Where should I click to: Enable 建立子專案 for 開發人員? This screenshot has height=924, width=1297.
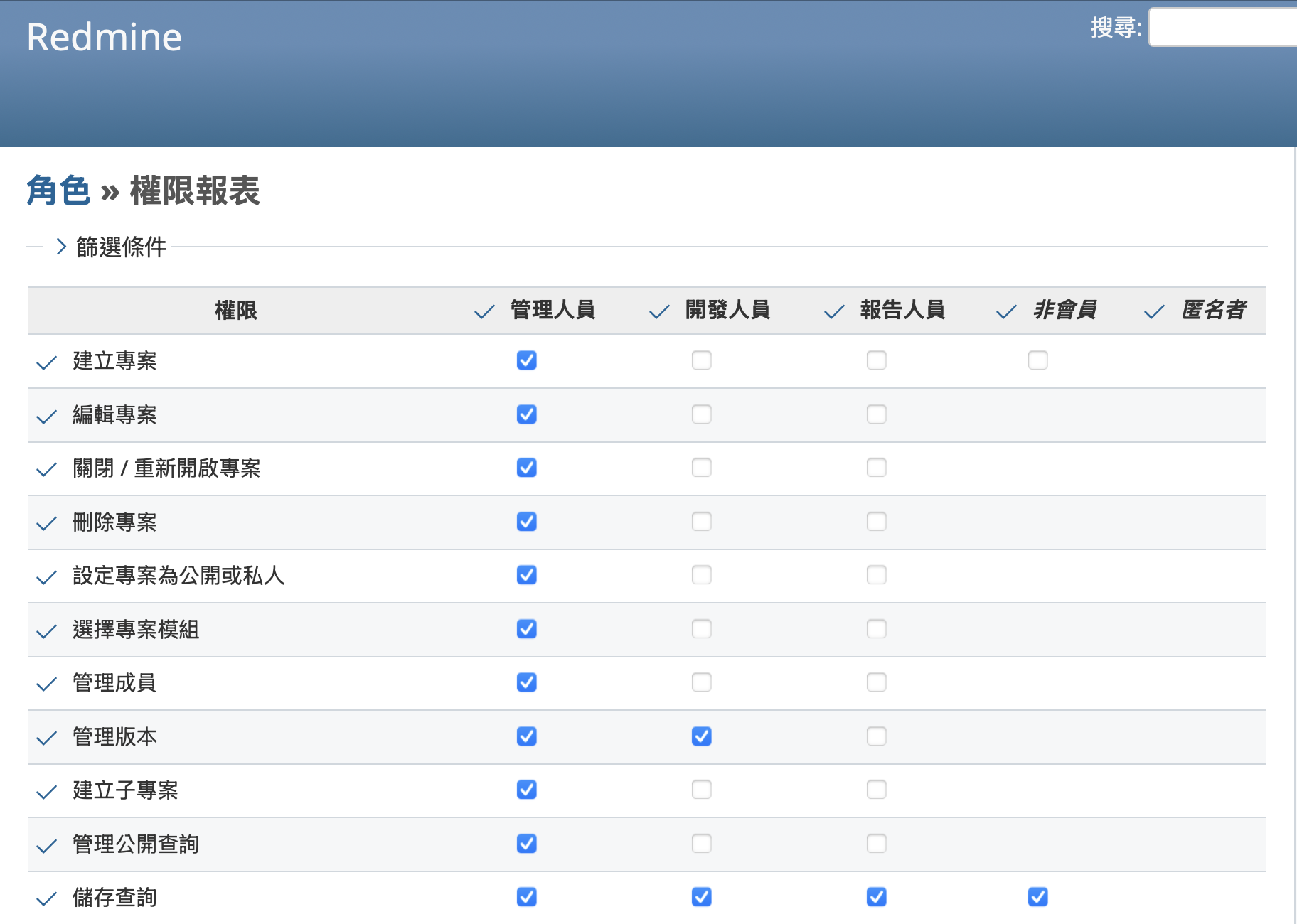point(702,790)
